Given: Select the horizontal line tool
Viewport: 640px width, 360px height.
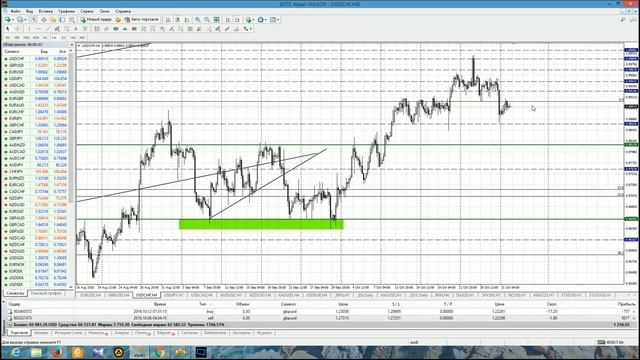Looking at the screenshot, I should (x=38, y=29).
